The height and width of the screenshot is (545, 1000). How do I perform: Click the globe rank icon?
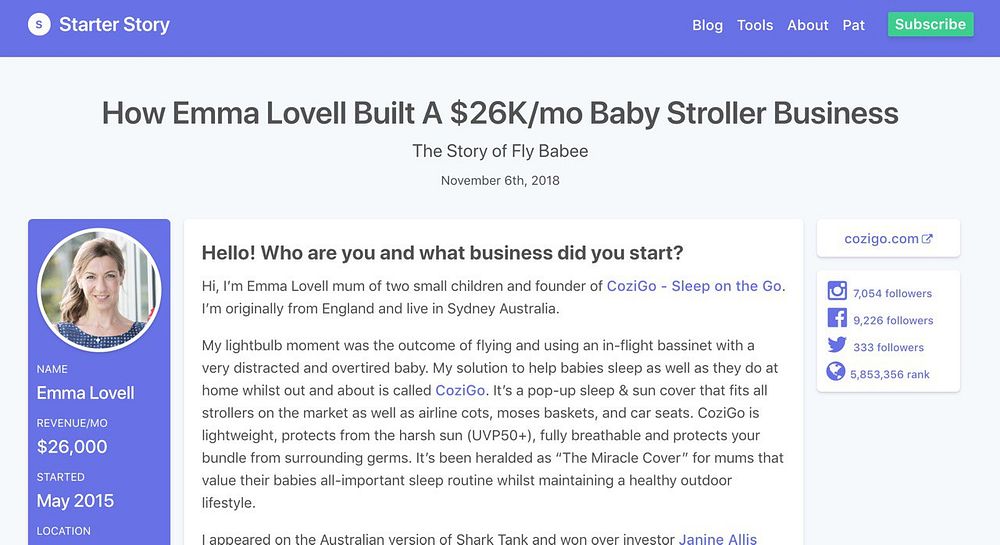tap(837, 372)
